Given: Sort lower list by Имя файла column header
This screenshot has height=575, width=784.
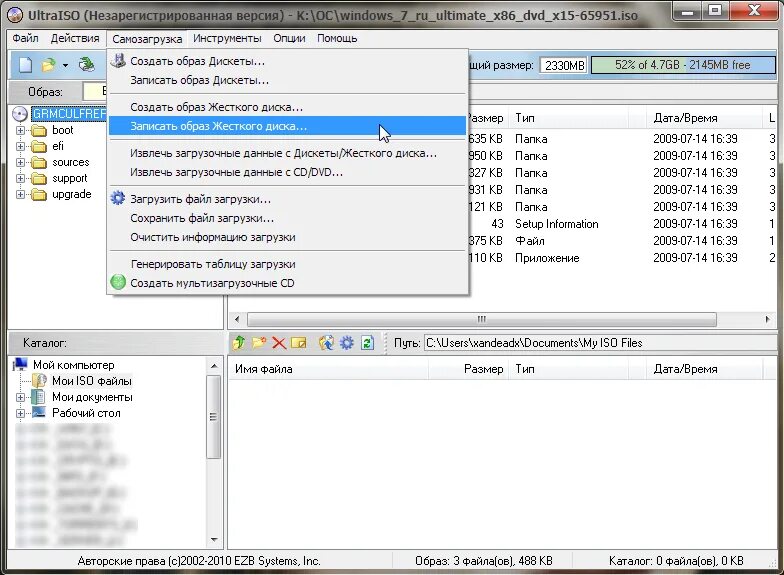Looking at the screenshot, I should coord(328,369).
